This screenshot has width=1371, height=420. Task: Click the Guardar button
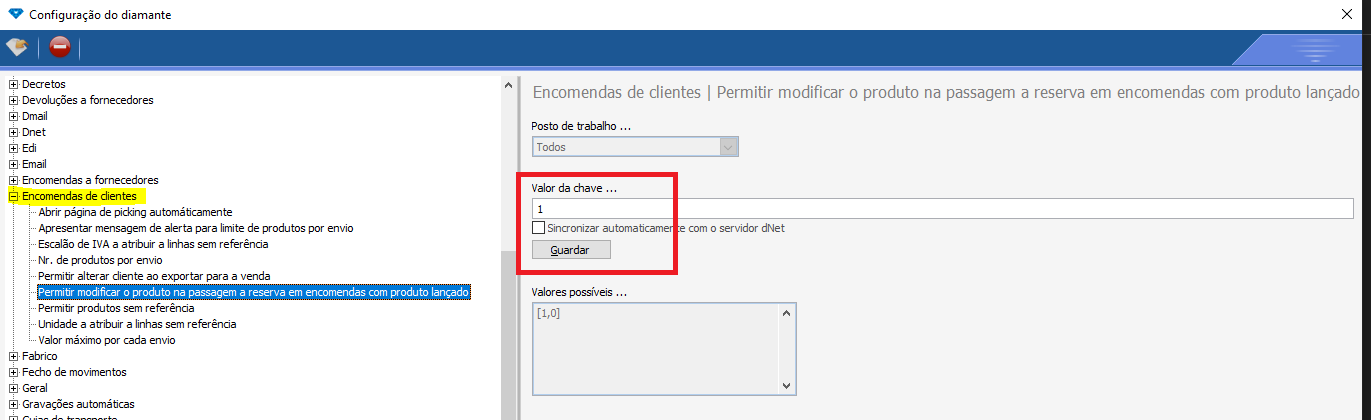tap(570, 249)
